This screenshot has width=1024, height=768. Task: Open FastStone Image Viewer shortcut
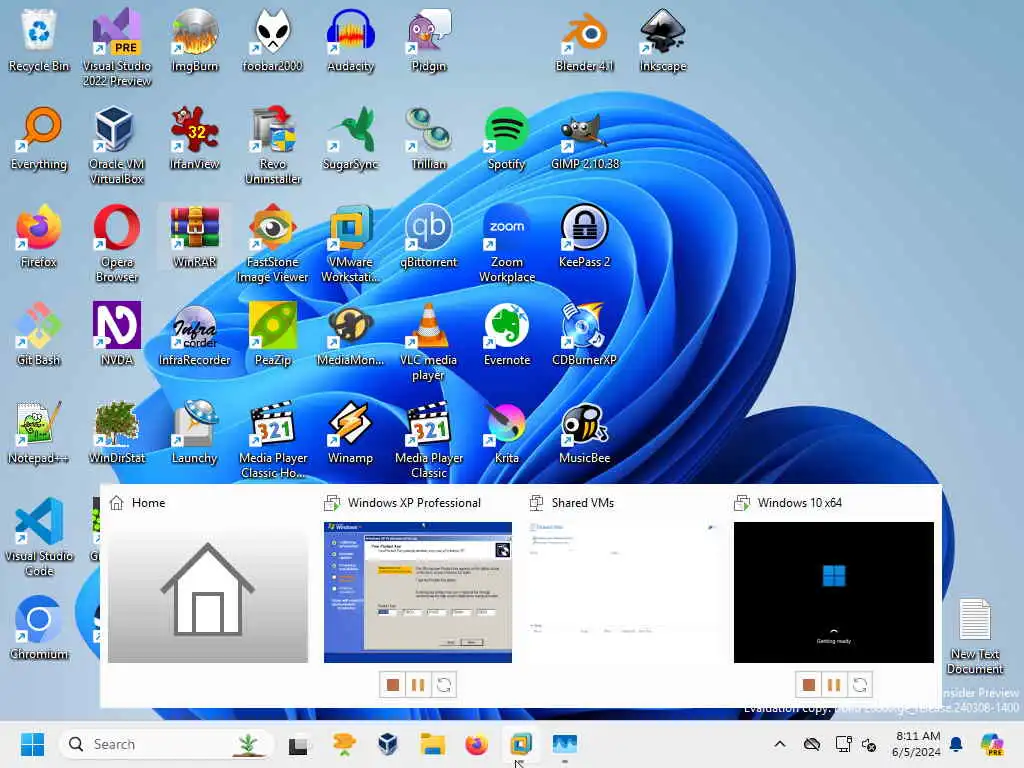pos(272,243)
